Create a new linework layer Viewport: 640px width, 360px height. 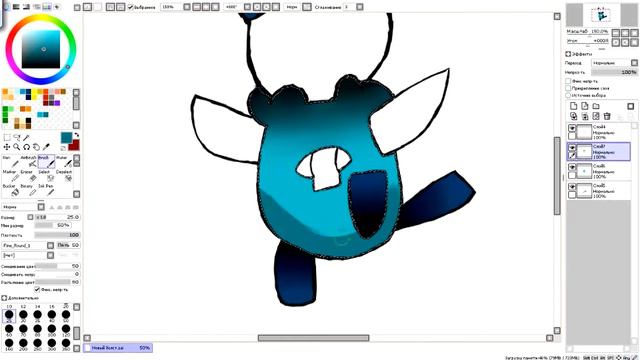coord(584,106)
